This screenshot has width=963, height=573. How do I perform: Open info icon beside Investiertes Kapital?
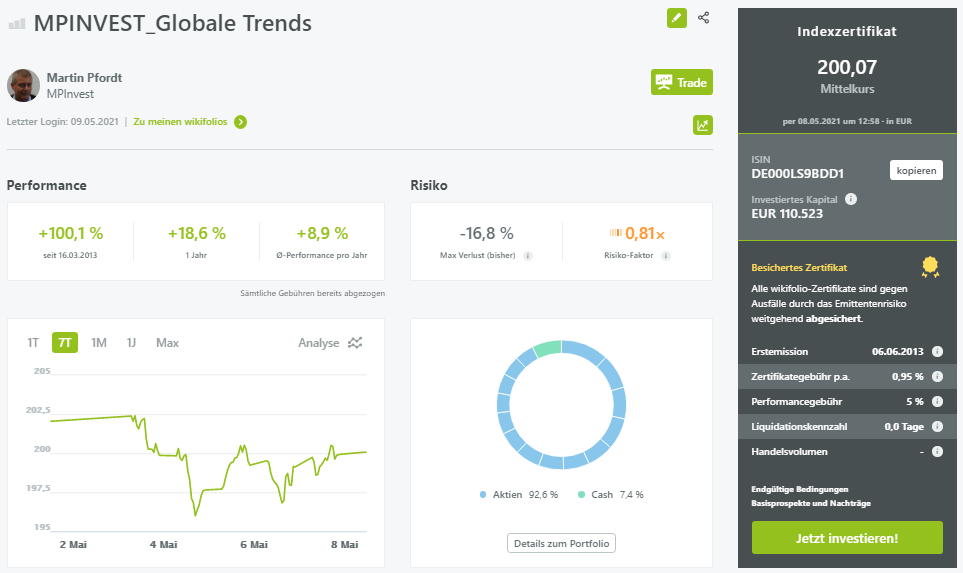(x=851, y=199)
